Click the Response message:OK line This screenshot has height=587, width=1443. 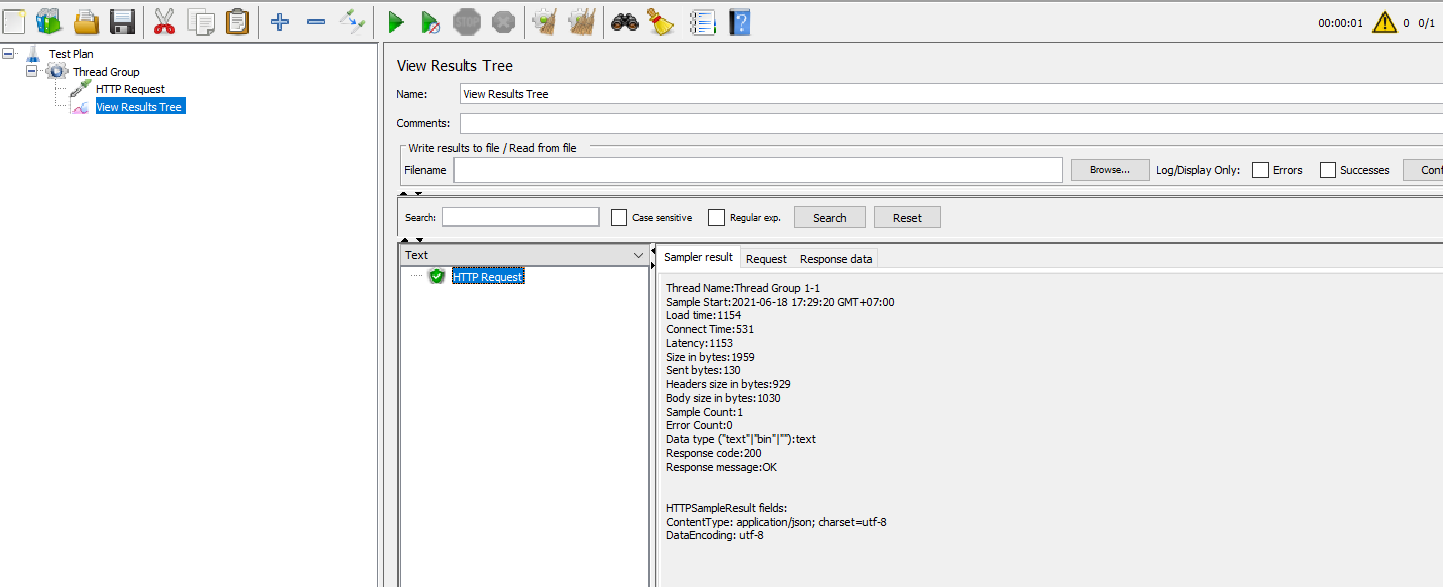(722, 467)
